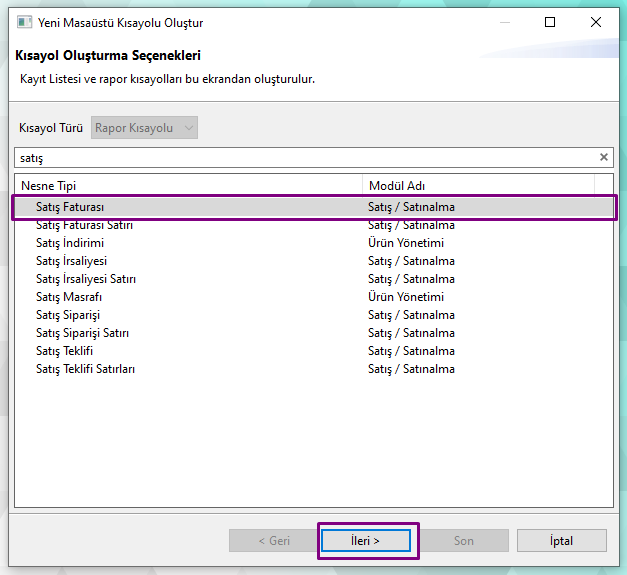Viewport: 627px width, 575px height.
Task: Pick the Satış Teklifi row
Action: tap(64, 351)
